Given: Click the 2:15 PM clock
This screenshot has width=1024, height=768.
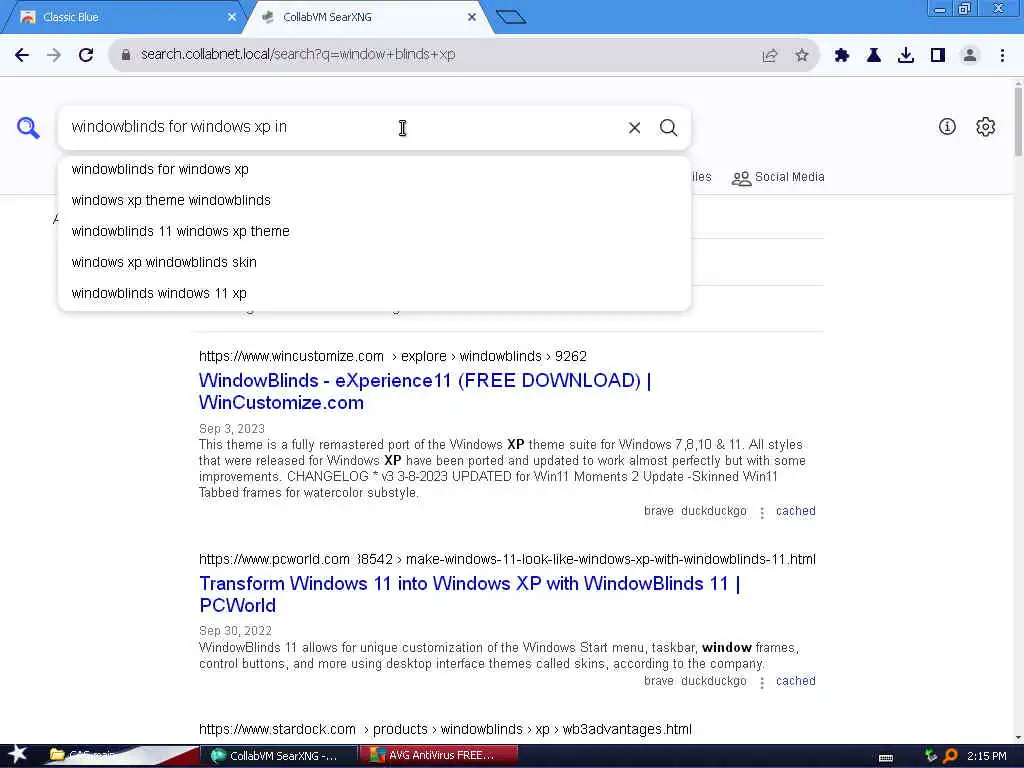Looking at the screenshot, I should 987,756.
